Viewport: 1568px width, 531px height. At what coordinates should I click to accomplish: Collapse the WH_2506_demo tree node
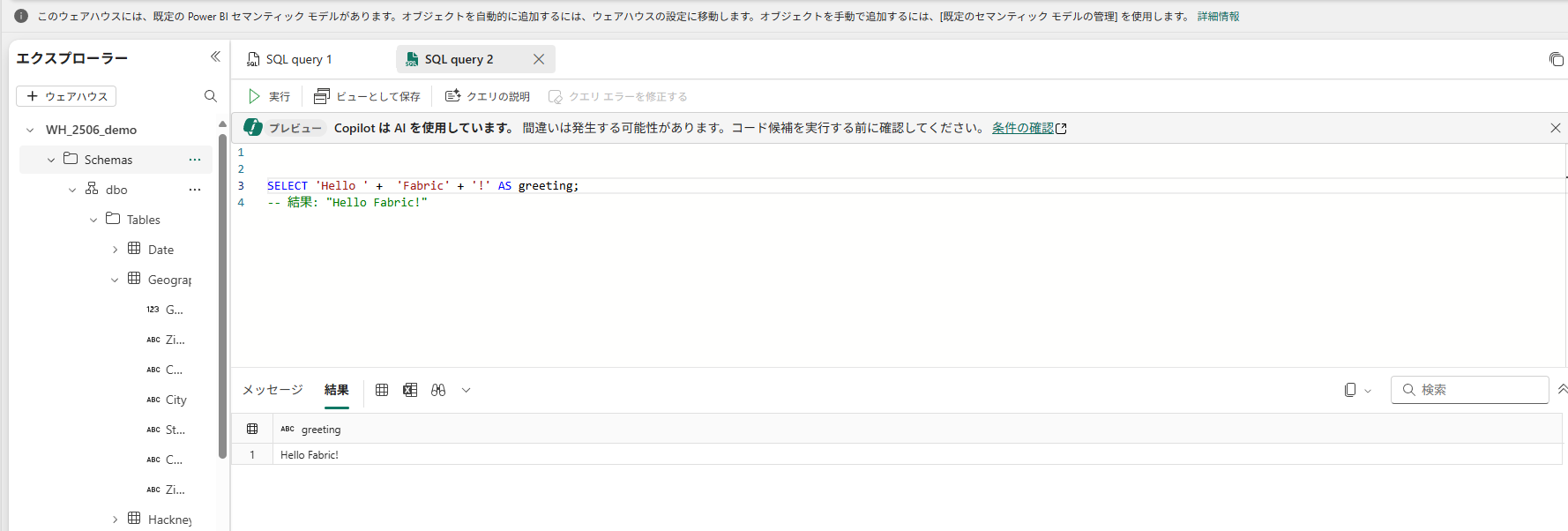[x=30, y=130]
